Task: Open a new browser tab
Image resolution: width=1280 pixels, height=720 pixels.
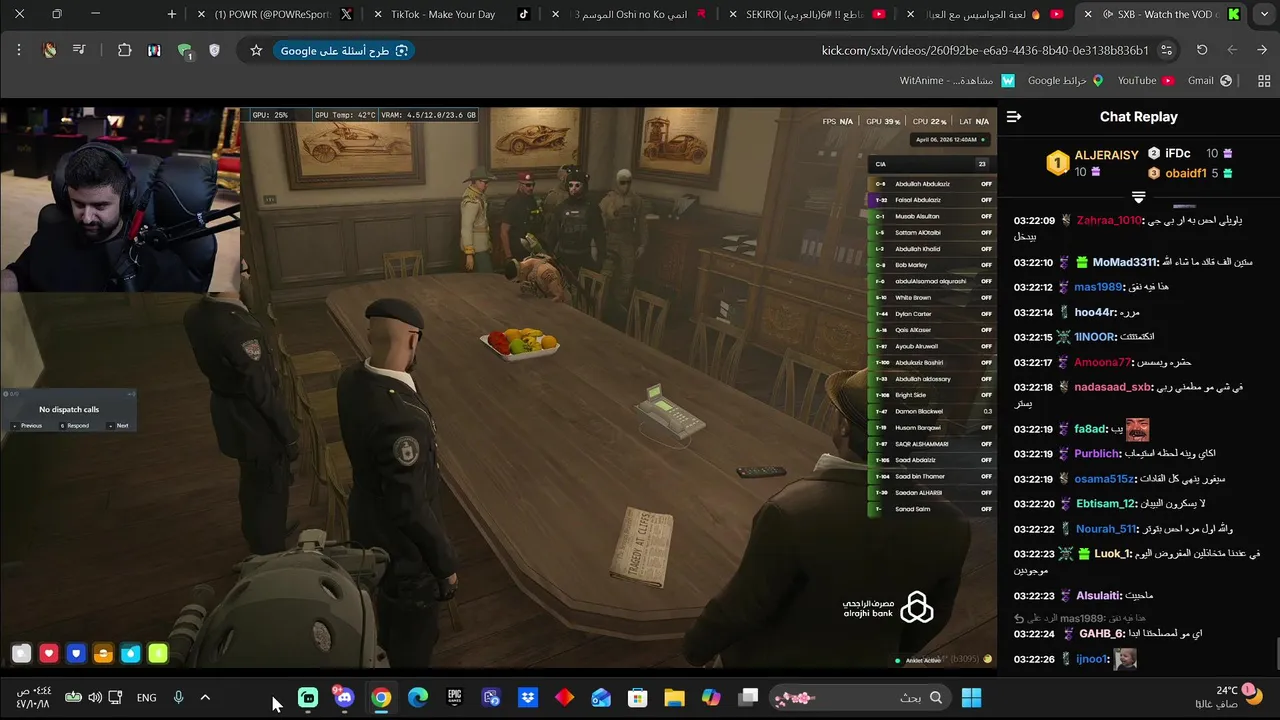Action: coord(172,15)
